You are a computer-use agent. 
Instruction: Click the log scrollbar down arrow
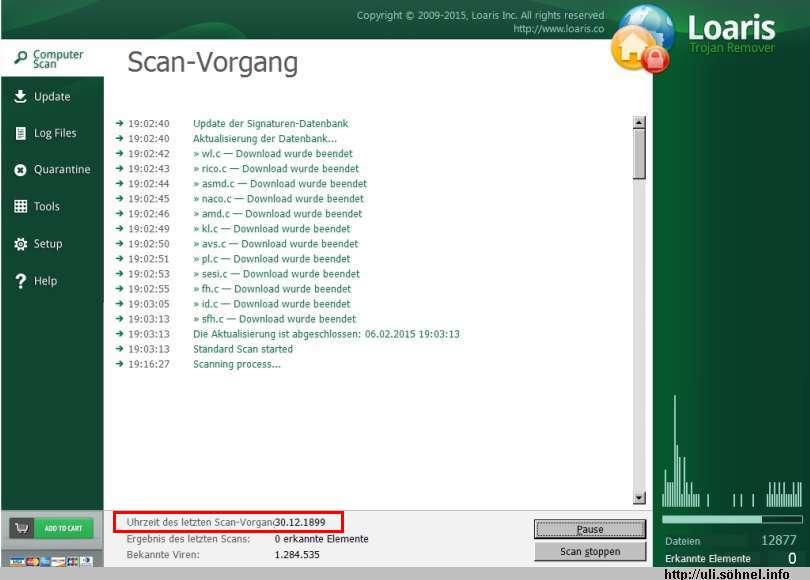639,498
